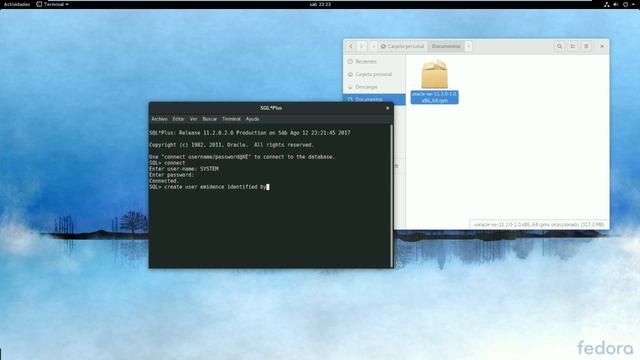Close the Files window
The image size is (640, 360).
coord(602,46)
